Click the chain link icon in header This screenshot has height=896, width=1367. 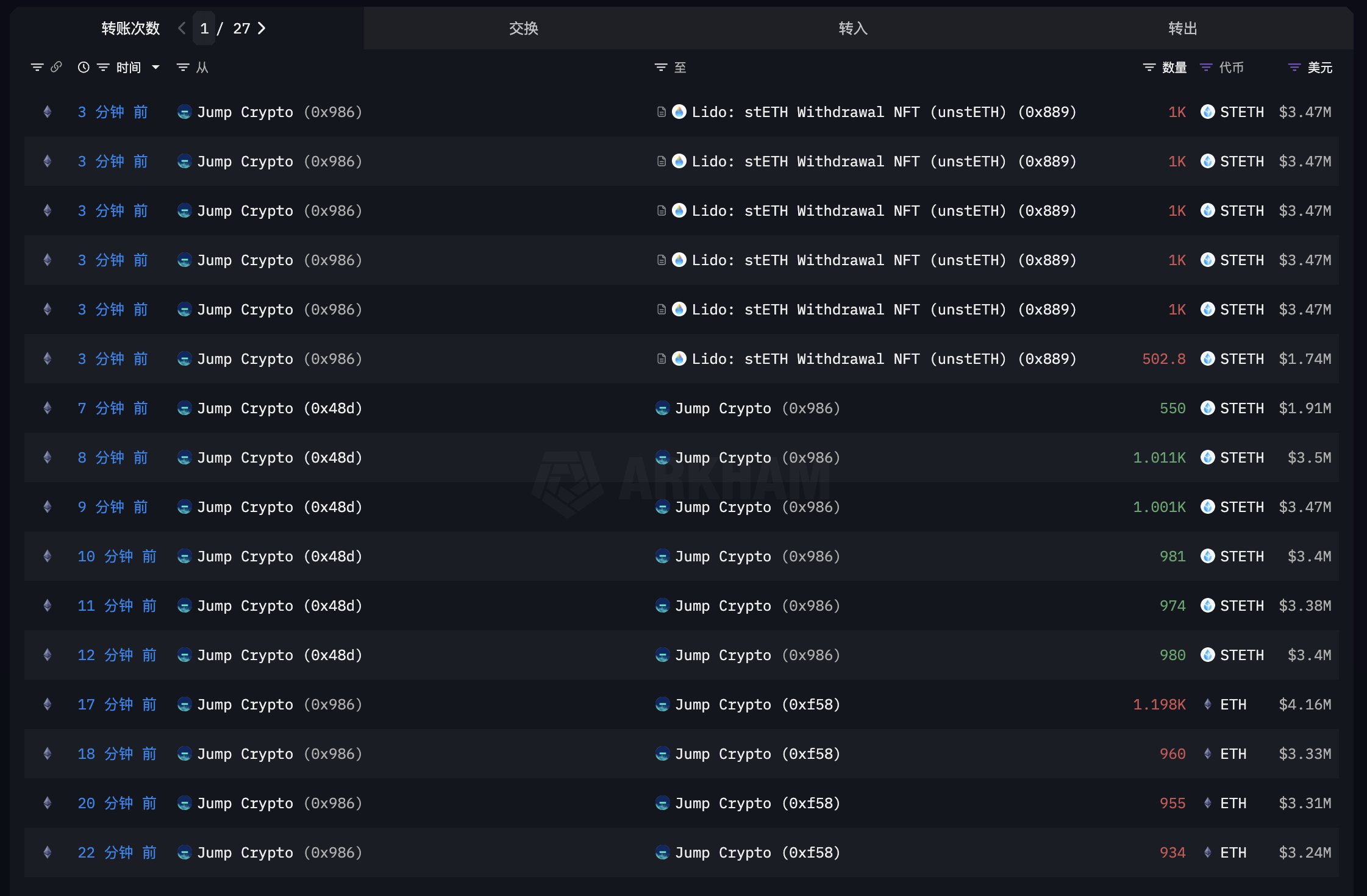56,67
